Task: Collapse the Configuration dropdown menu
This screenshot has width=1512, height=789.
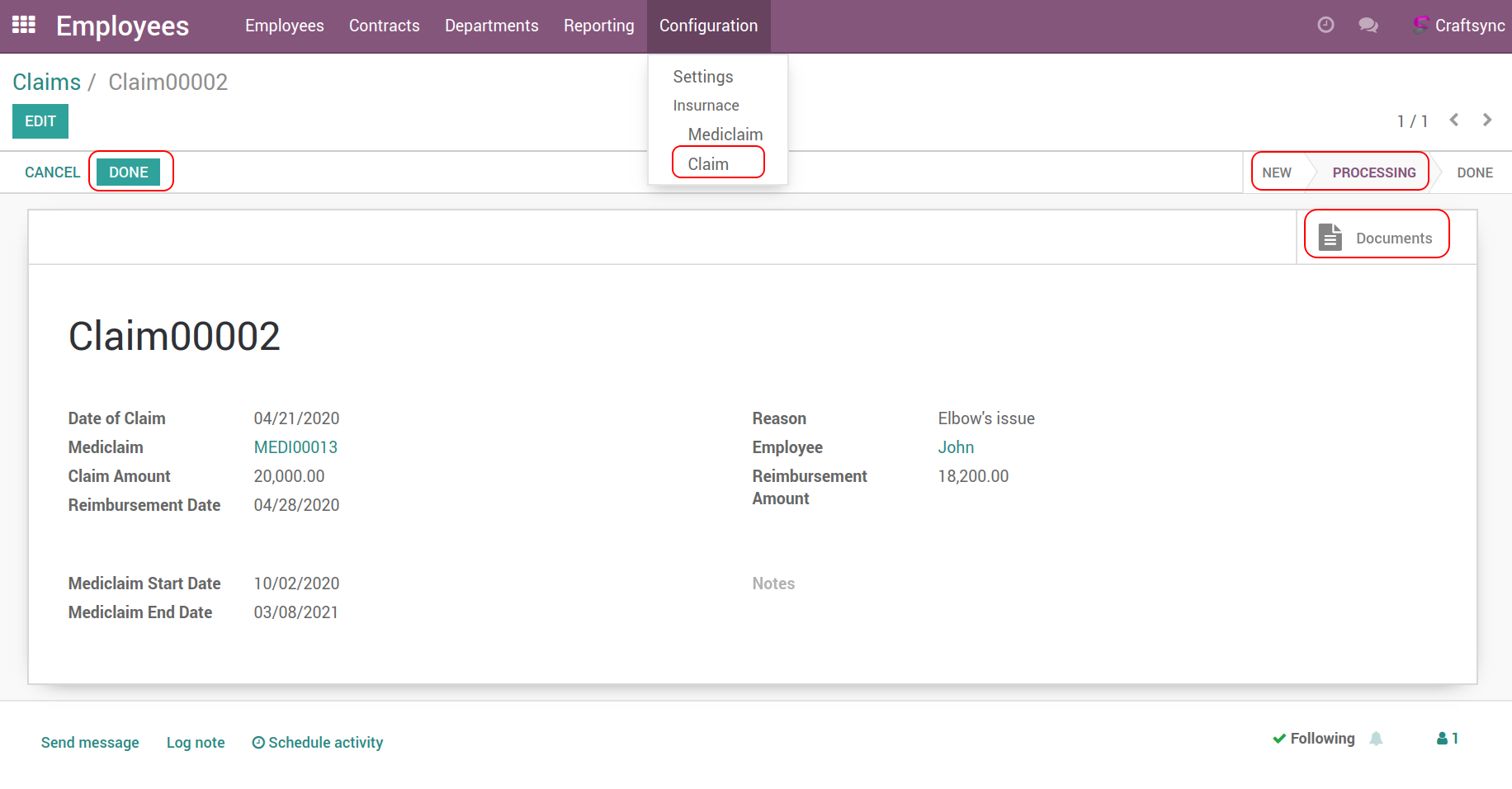Action: pyautogui.click(x=708, y=26)
